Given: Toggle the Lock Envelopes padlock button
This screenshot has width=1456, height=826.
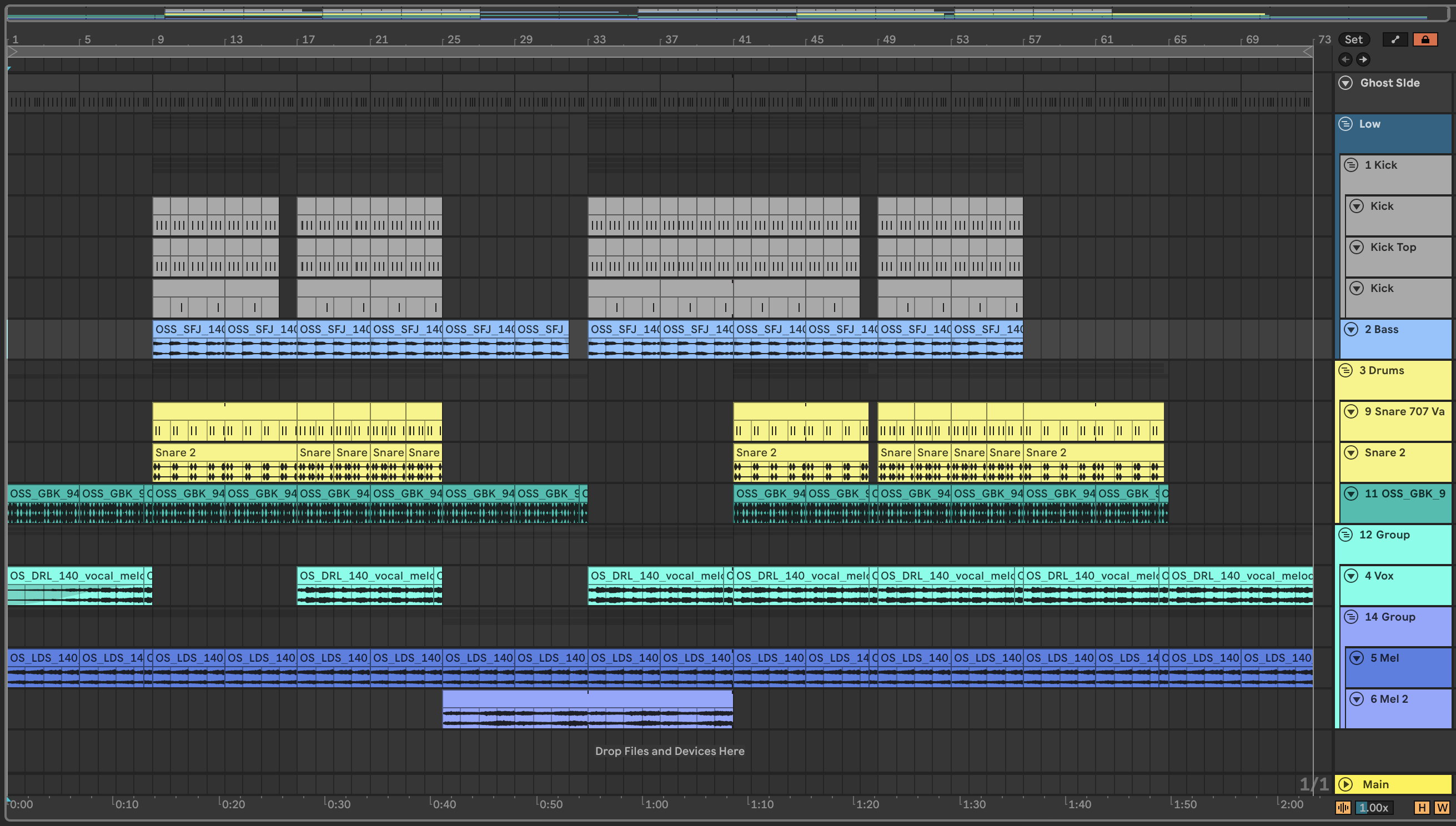Looking at the screenshot, I should (1425, 39).
